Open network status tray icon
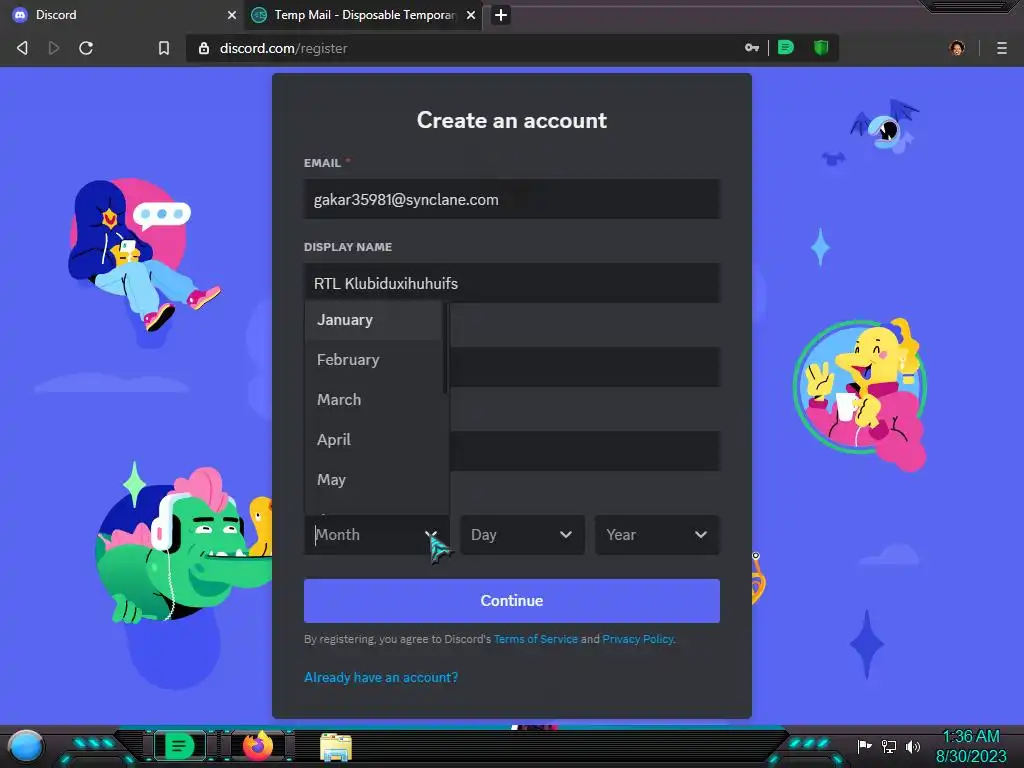Image resolution: width=1024 pixels, height=768 pixels. (889, 746)
